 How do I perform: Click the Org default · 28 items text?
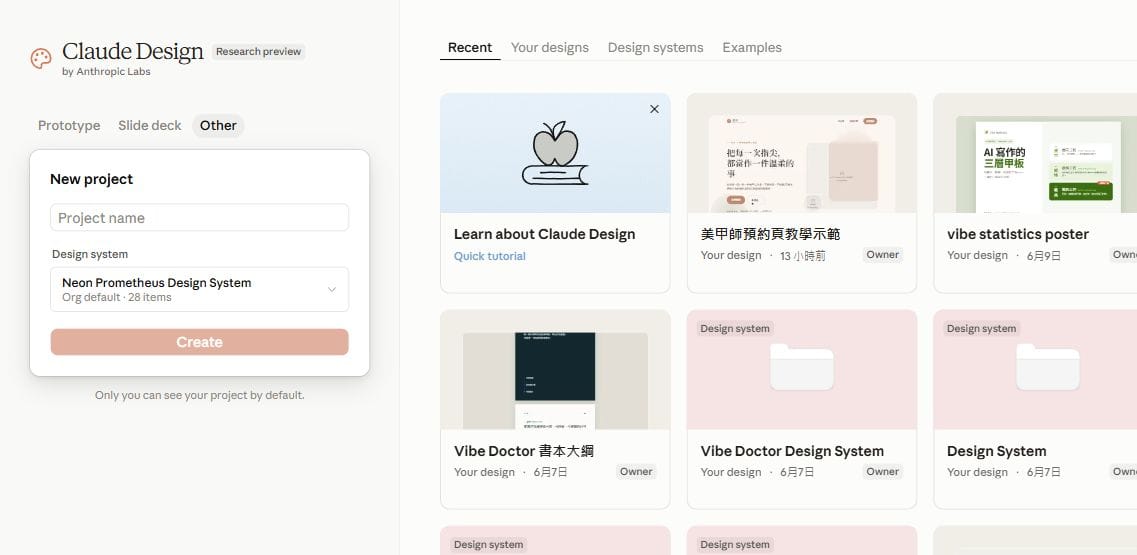[x=117, y=297]
